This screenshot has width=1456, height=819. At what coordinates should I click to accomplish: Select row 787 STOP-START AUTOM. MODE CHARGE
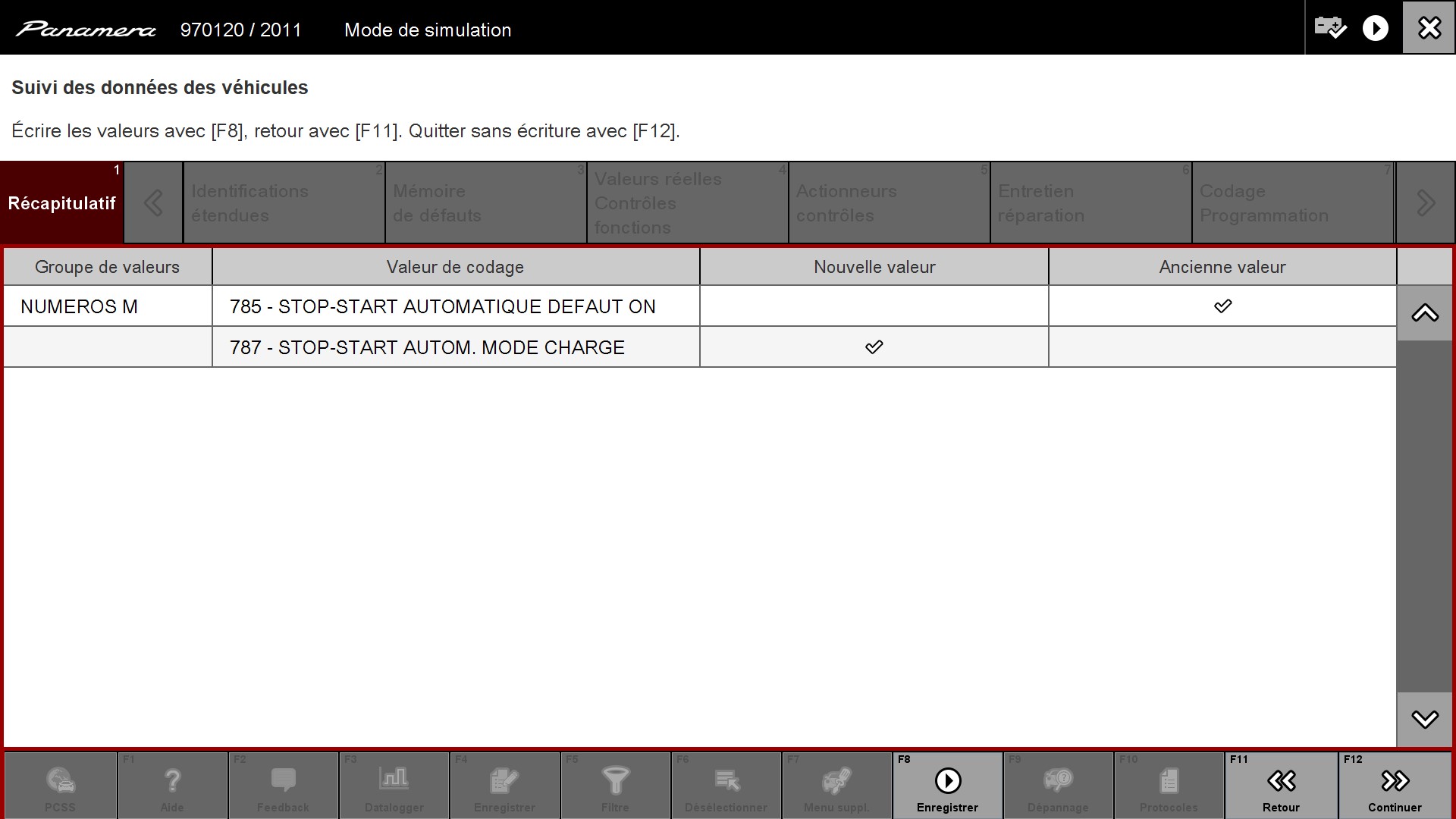[x=456, y=347]
